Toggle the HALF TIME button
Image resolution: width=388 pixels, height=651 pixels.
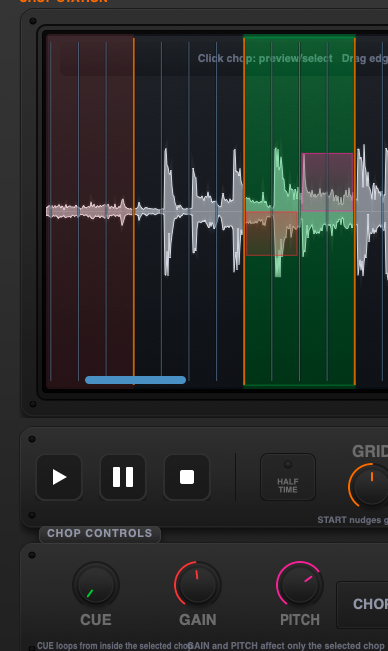pos(288,477)
